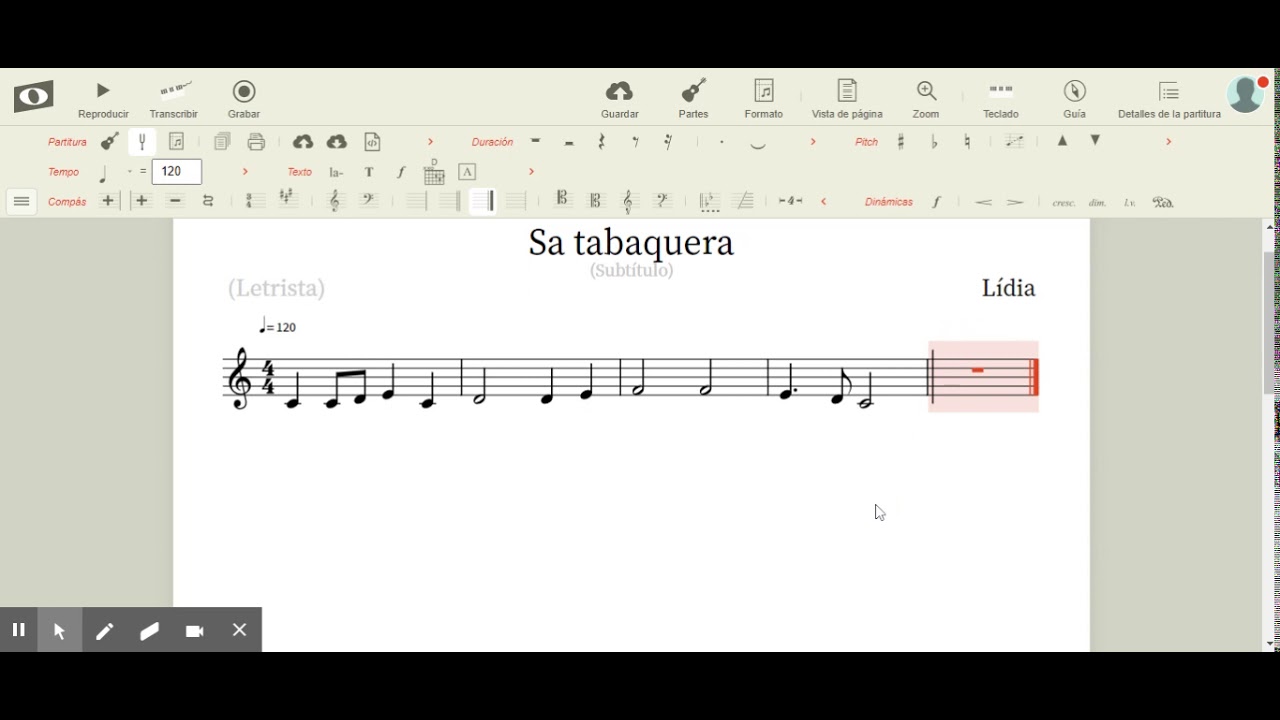Open the Guía compass icon

(1075, 100)
